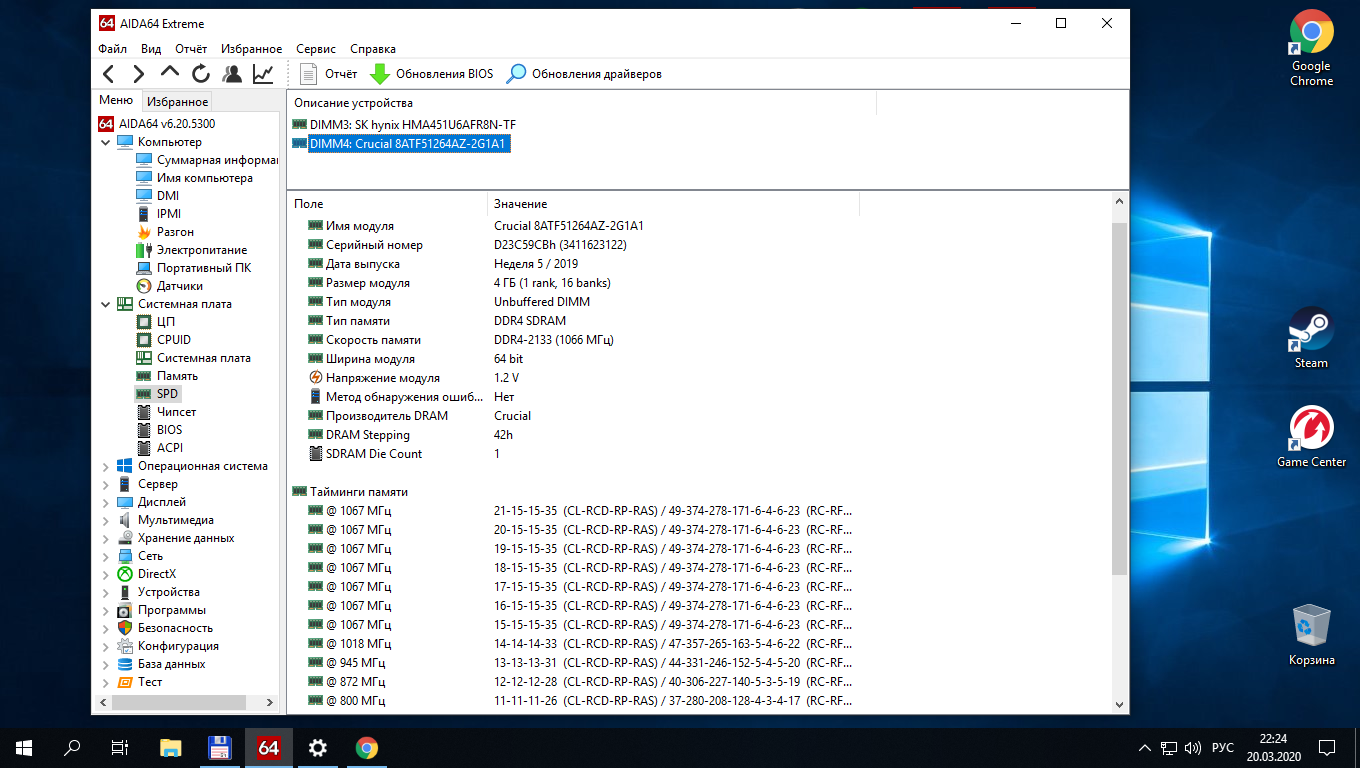
Task: Click the details pane vertical scrollbar
Action: (x=1119, y=399)
